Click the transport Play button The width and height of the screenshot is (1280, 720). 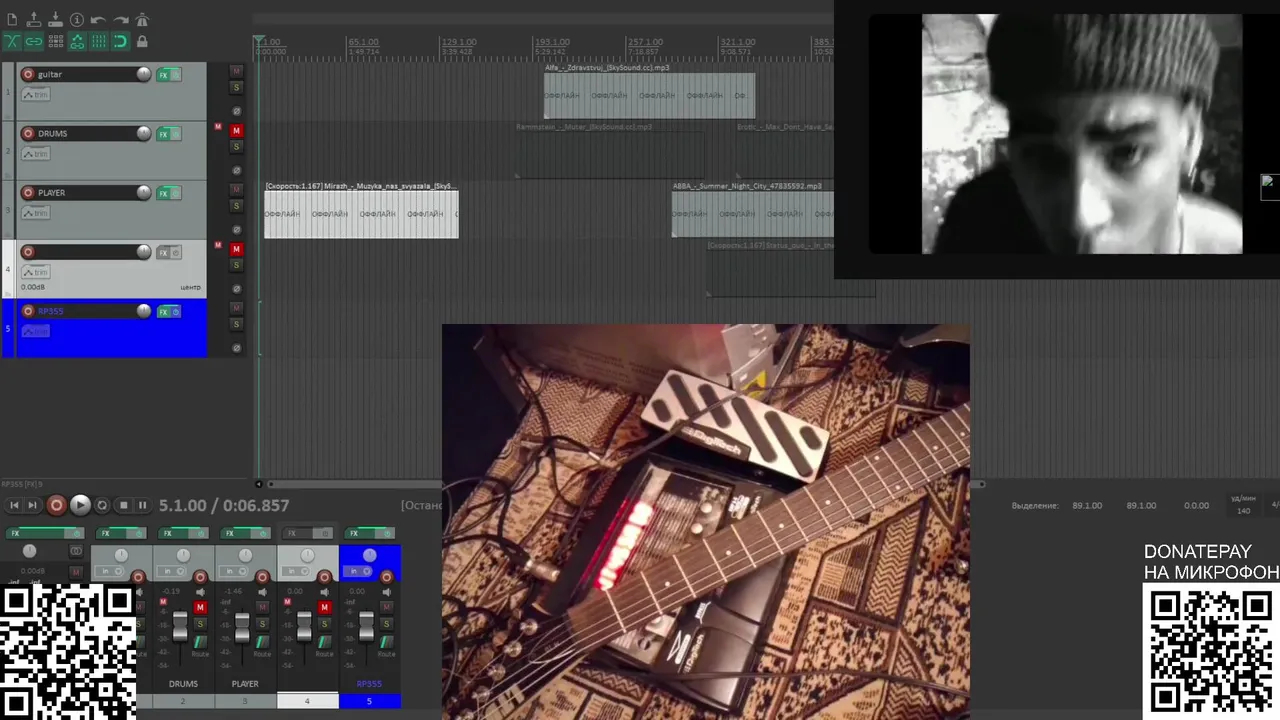pyautogui.click(x=81, y=506)
